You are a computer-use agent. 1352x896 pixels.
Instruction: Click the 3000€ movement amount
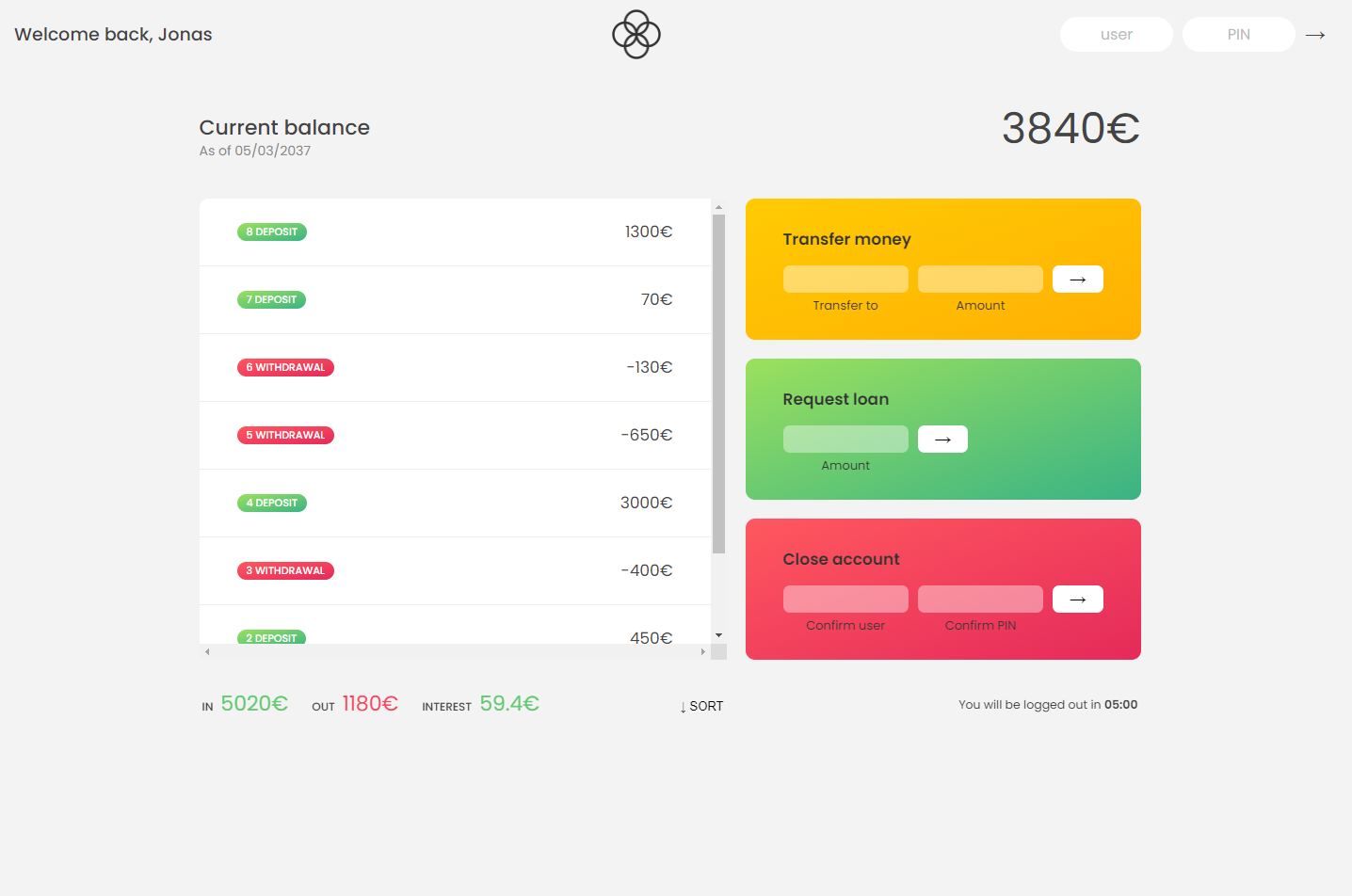[647, 503]
